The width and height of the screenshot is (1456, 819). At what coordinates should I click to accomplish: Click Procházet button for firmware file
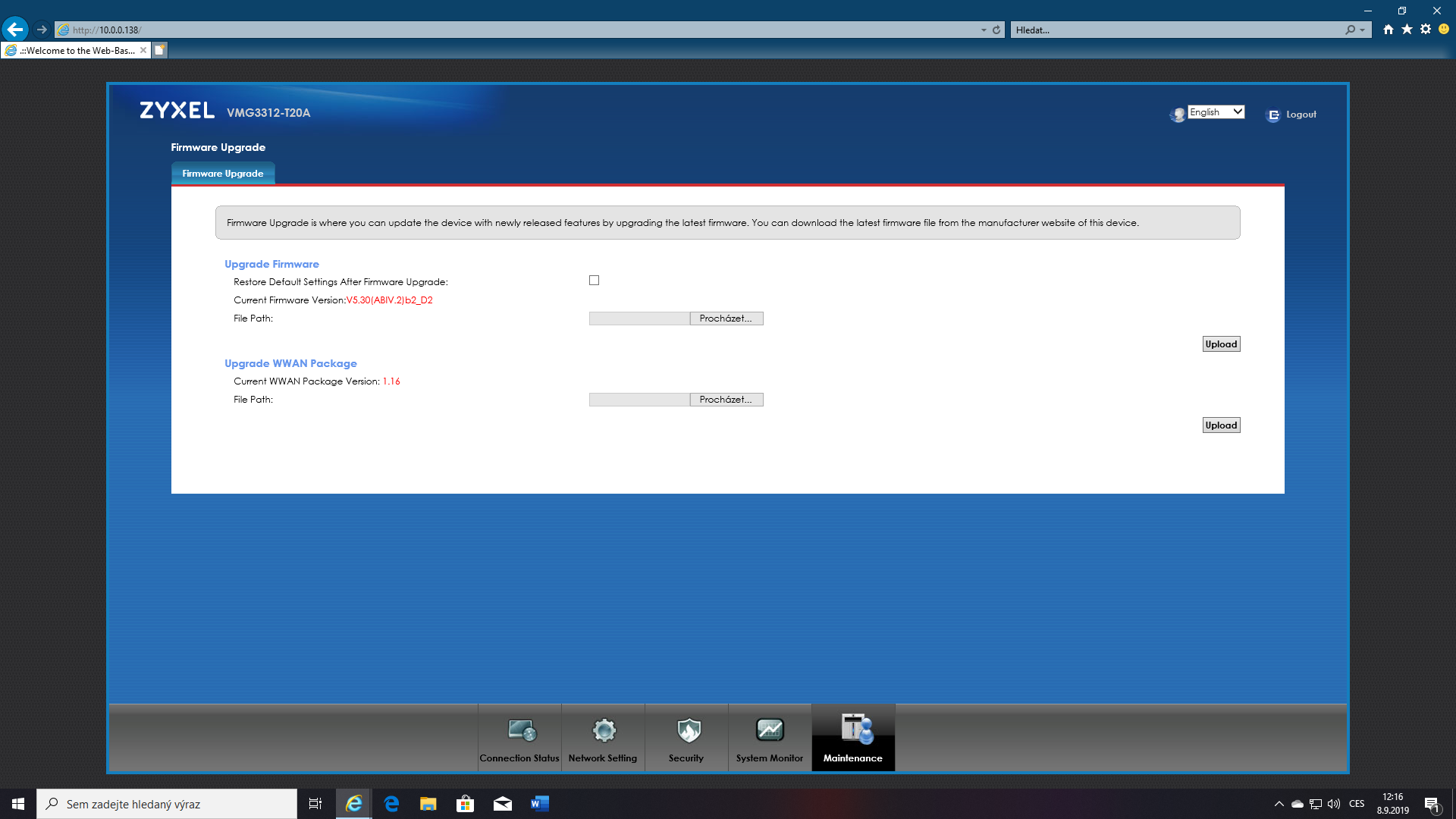726,318
